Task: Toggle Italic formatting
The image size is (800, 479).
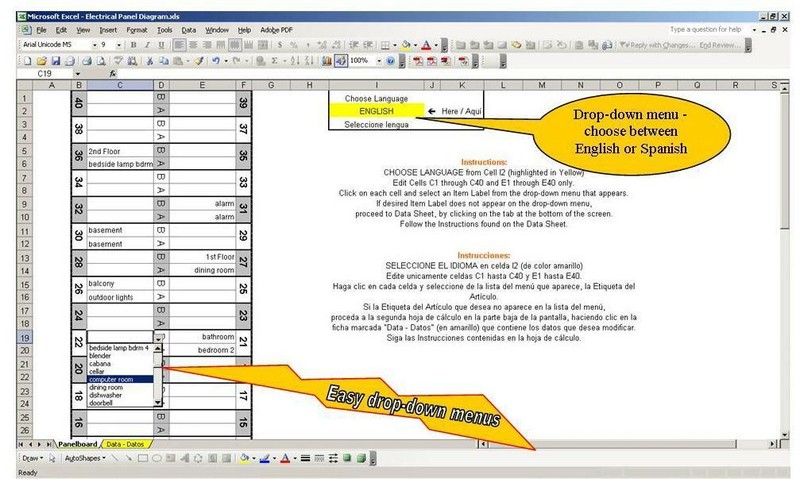Action: [x=147, y=45]
